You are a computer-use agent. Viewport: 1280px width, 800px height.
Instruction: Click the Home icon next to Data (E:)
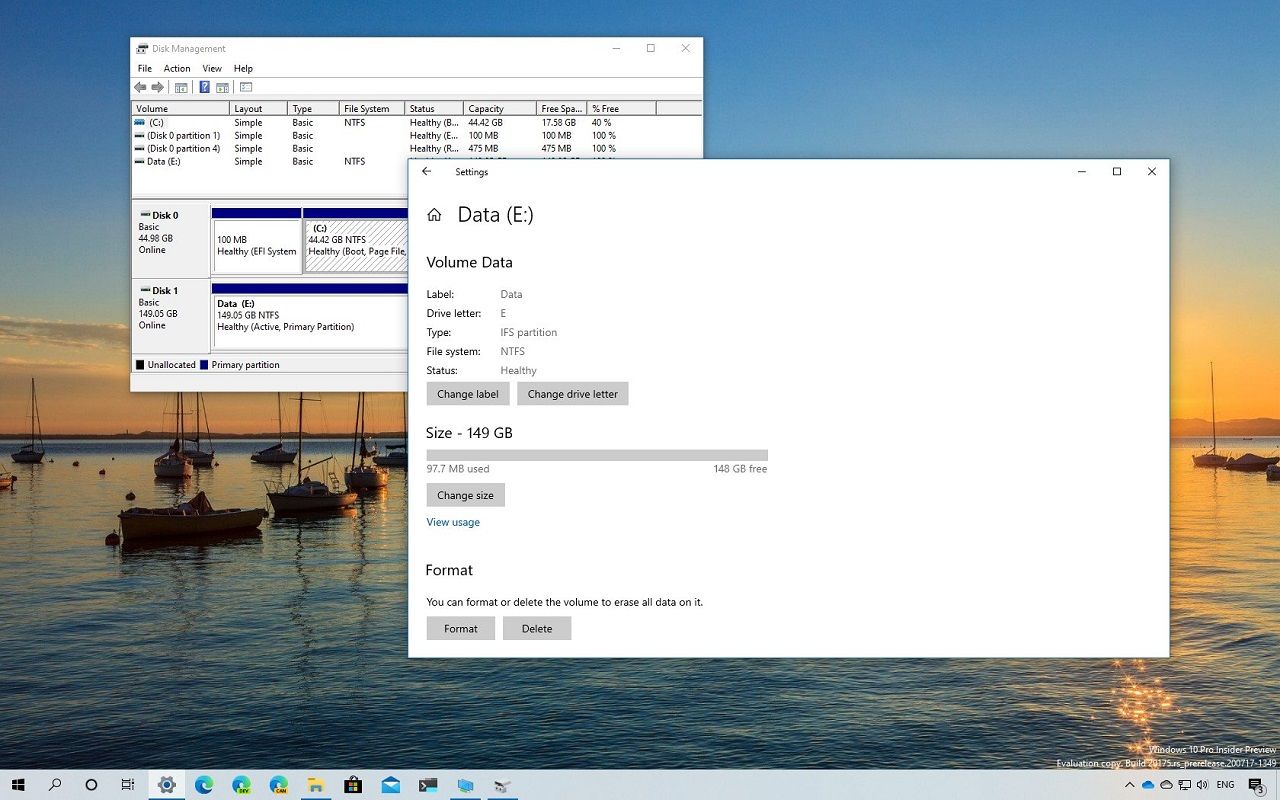pyautogui.click(x=434, y=215)
